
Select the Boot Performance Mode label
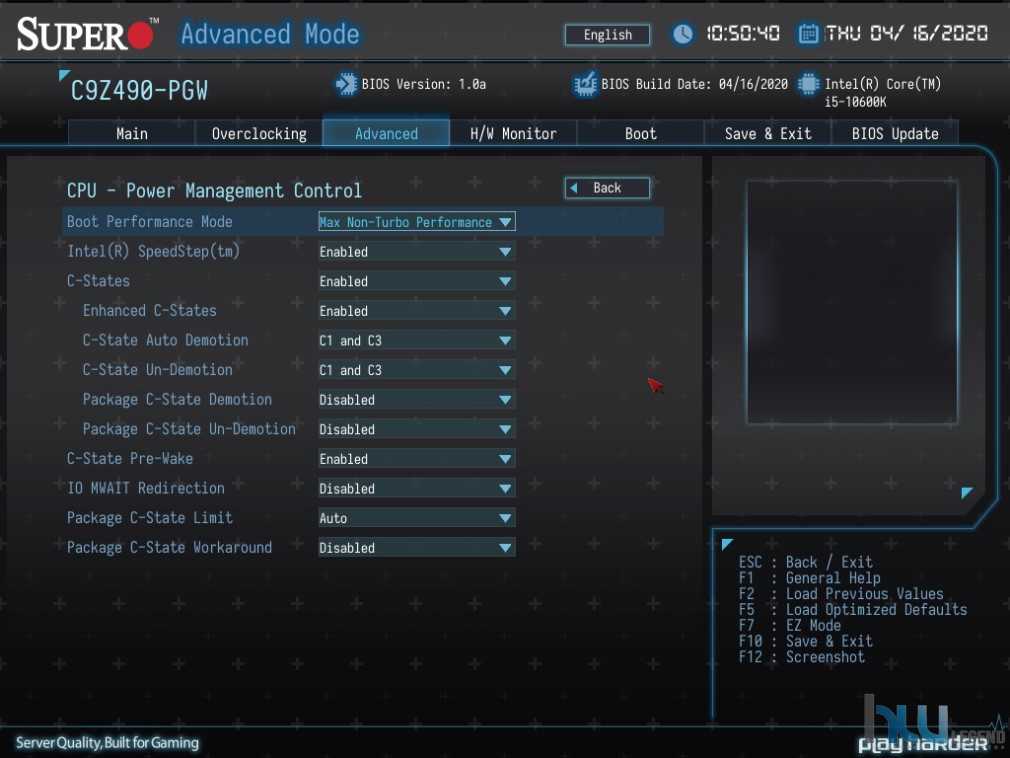coord(149,222)
